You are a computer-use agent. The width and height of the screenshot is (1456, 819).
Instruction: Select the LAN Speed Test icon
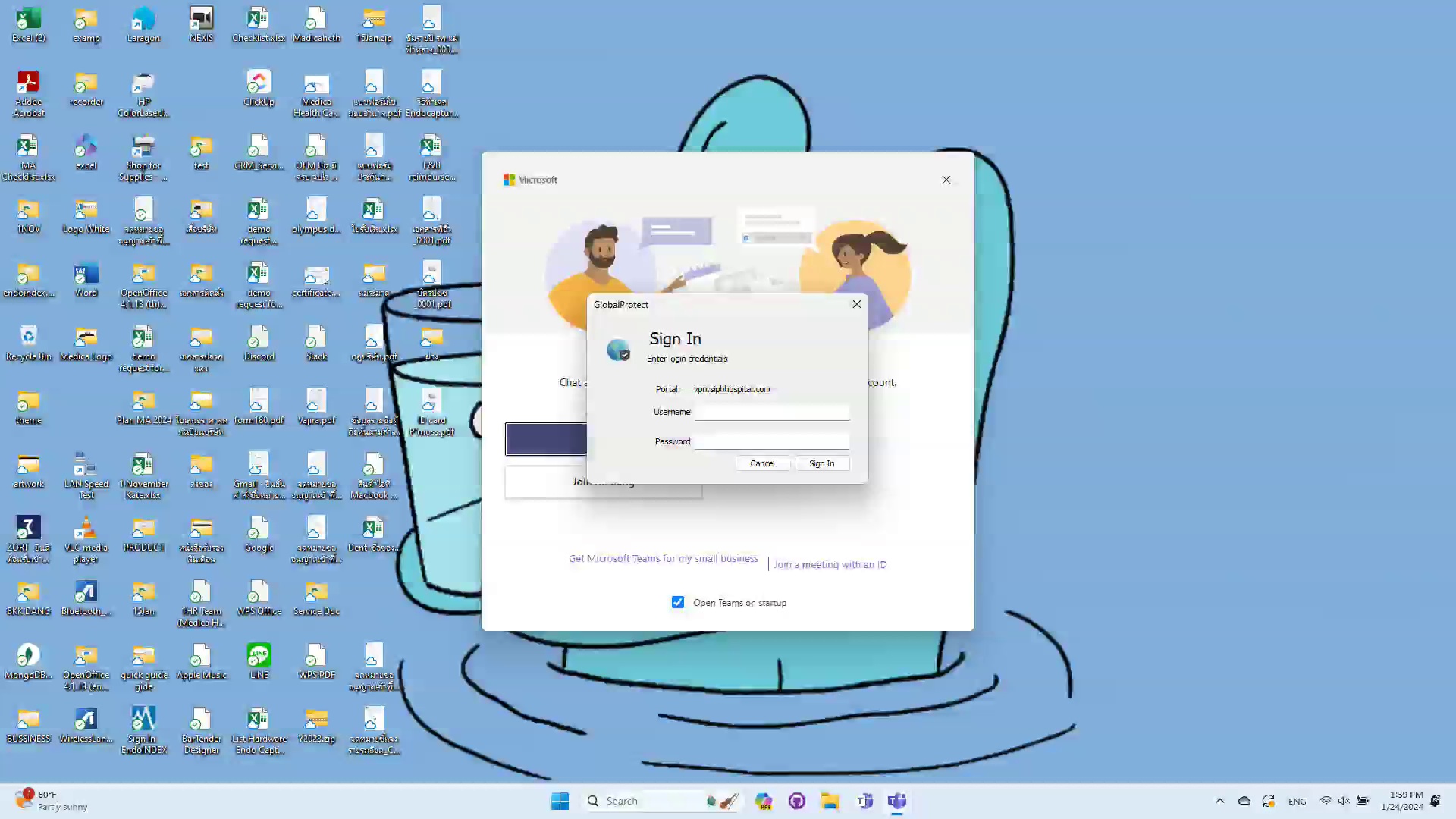pyautogui.click(x=86, y=476)
